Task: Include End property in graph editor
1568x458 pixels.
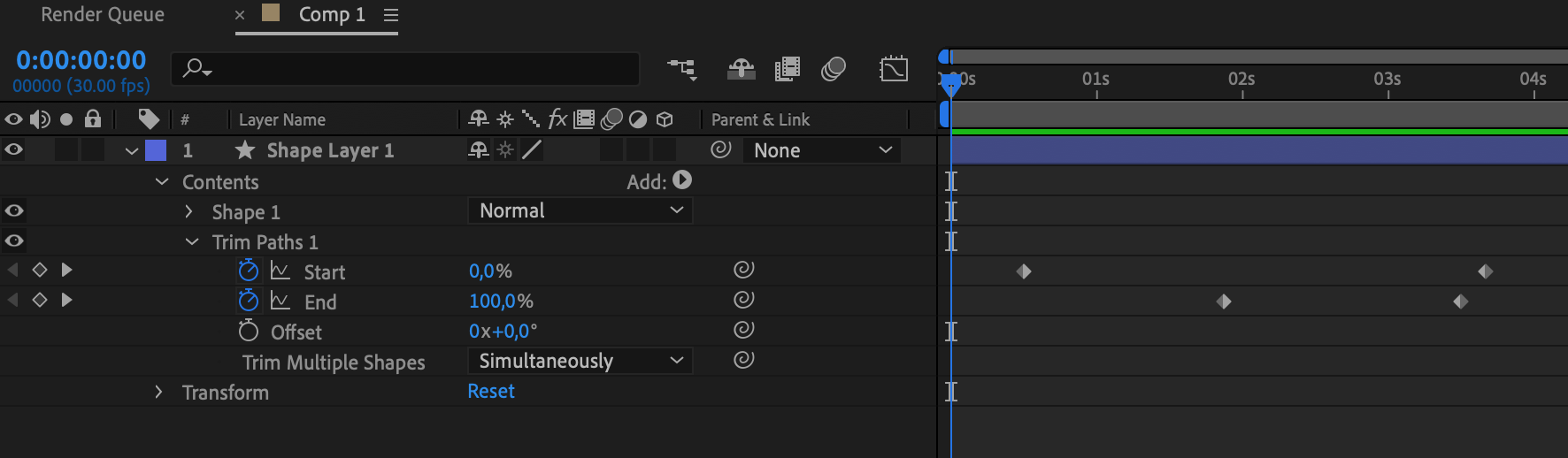Action: [281, 301]
